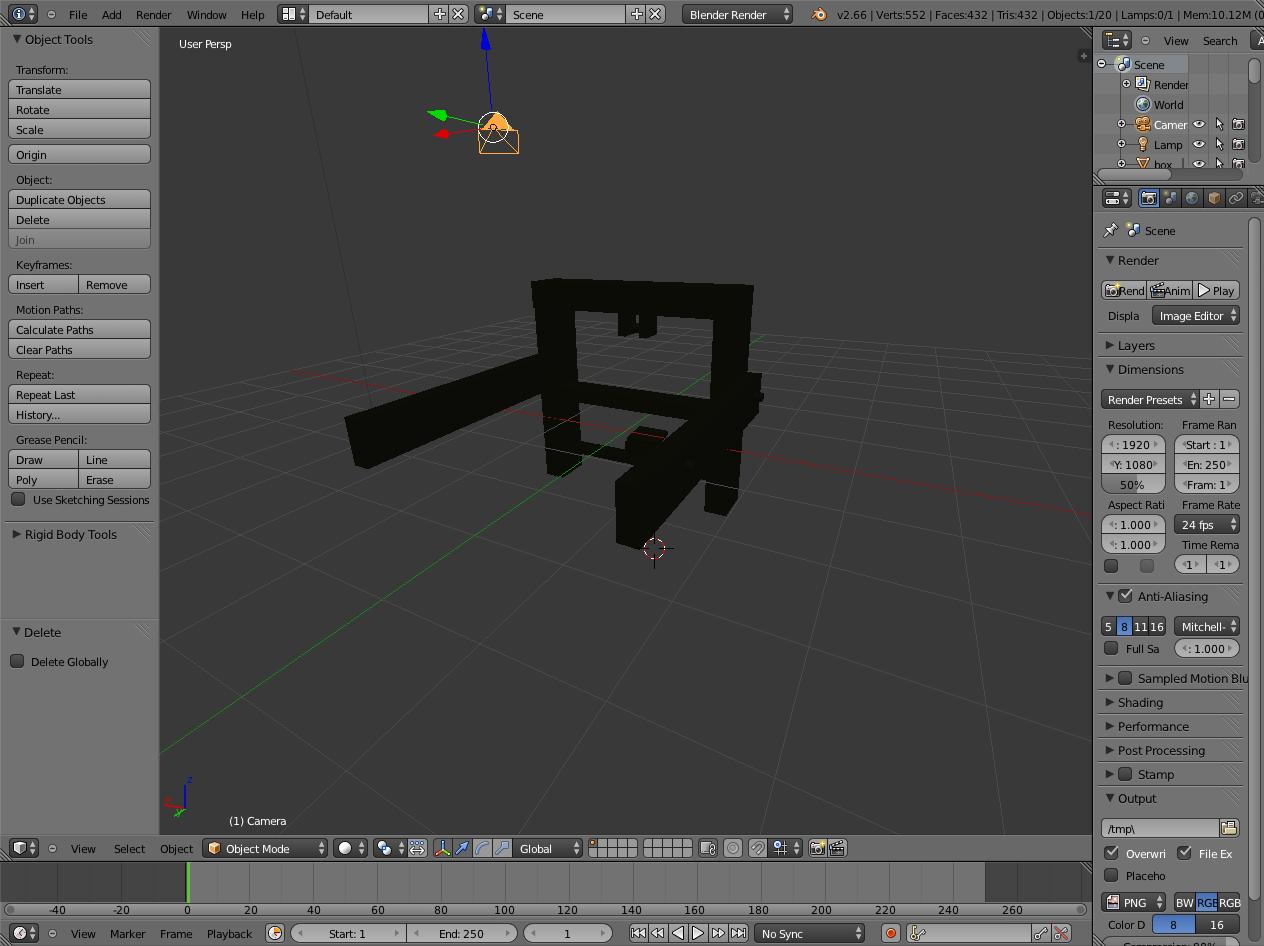Open the Help menu
This screenshot has height=946, width=1264.
(253, 14)
